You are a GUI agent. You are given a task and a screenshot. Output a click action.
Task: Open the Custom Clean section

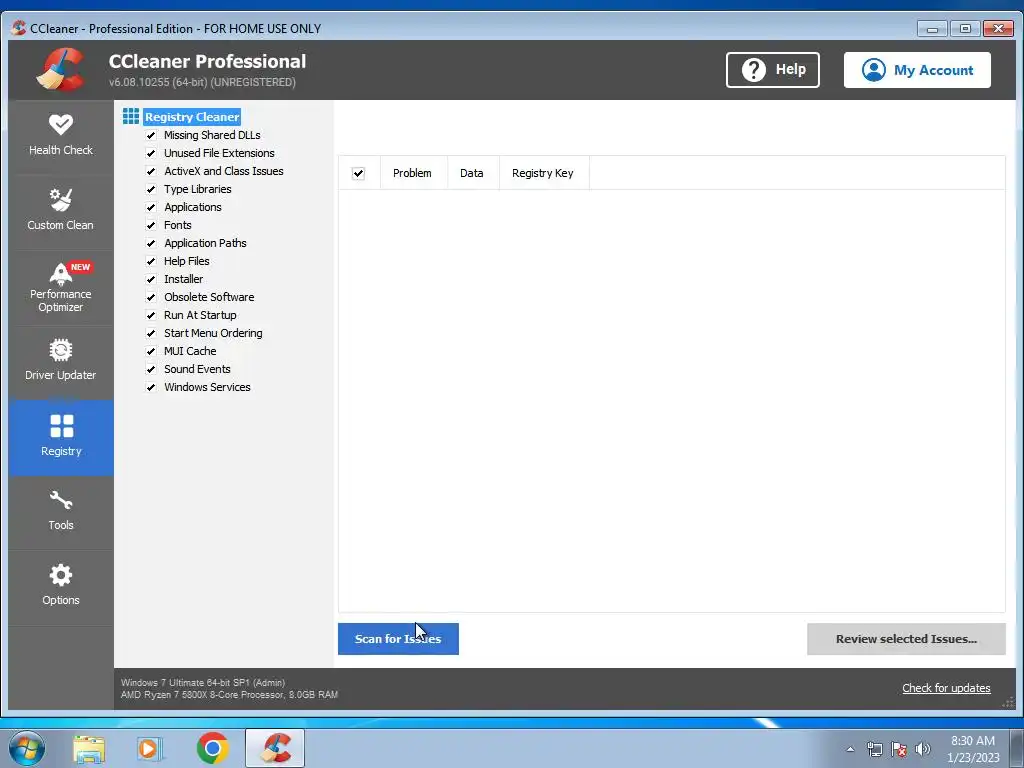click(x=61, y=211)
